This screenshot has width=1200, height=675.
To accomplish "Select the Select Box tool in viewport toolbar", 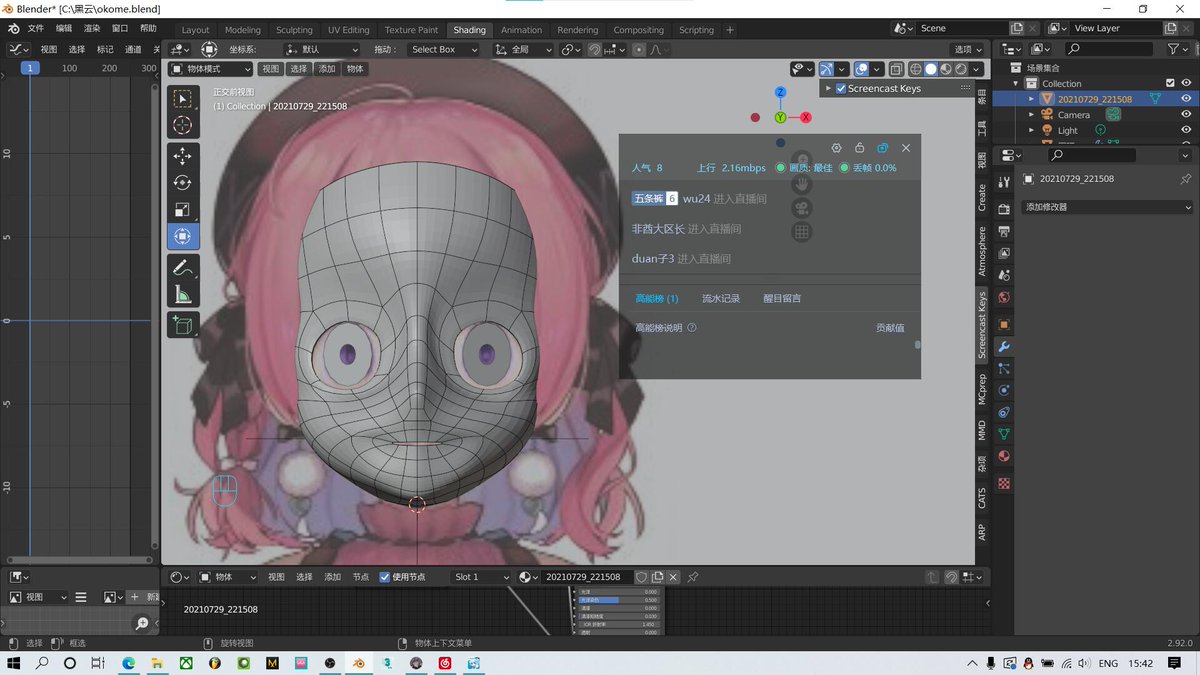I will [183, 99].
